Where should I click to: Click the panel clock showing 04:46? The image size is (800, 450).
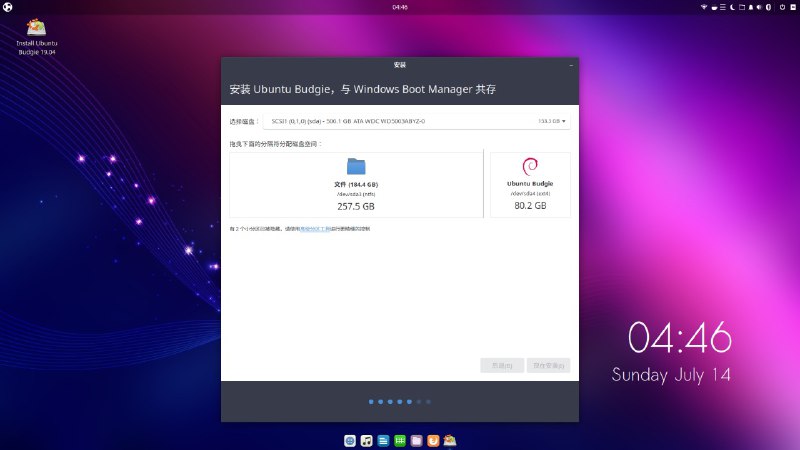pyautogui.click(x=400, y=7)
